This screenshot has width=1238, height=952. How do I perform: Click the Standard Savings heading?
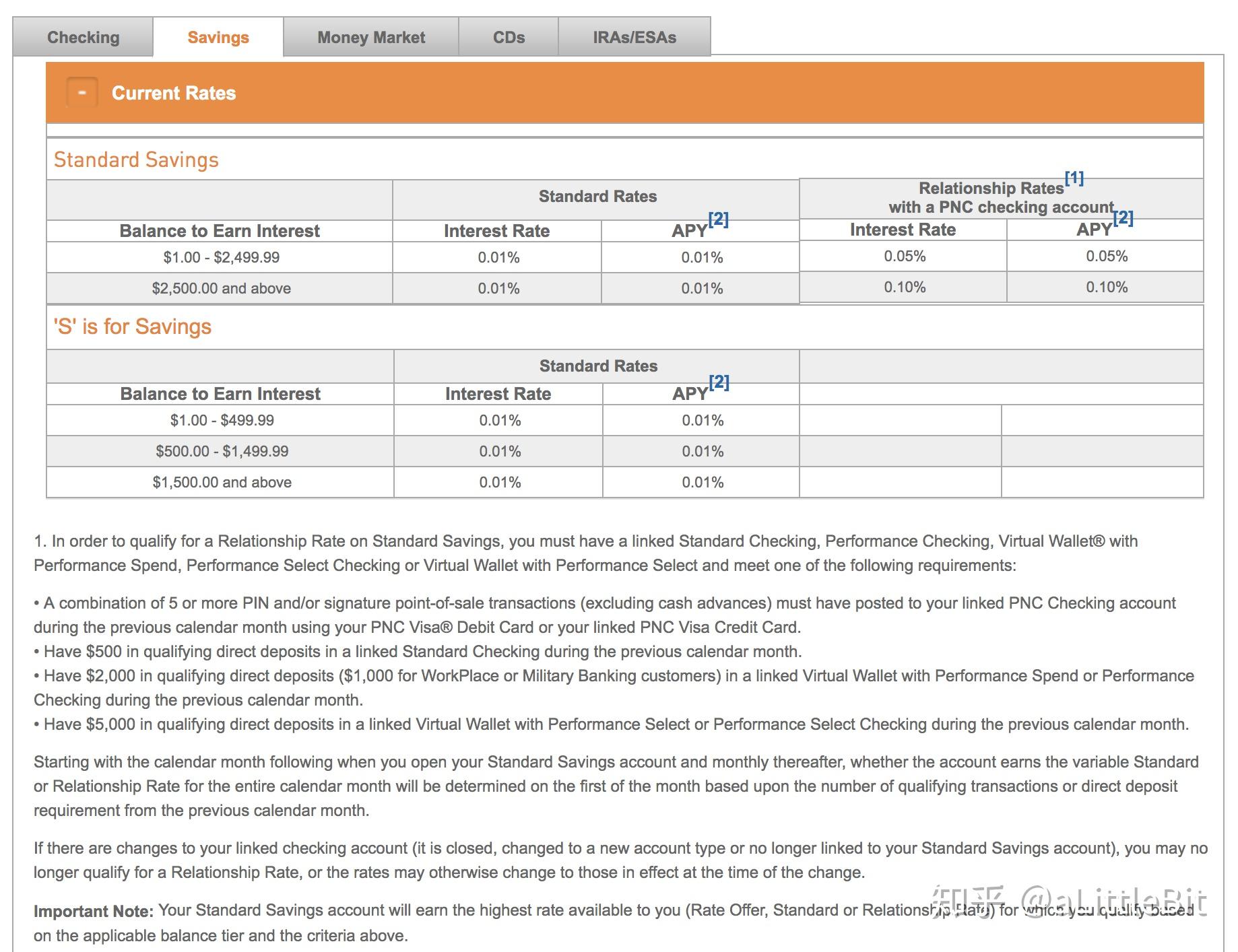coord(136,160)
